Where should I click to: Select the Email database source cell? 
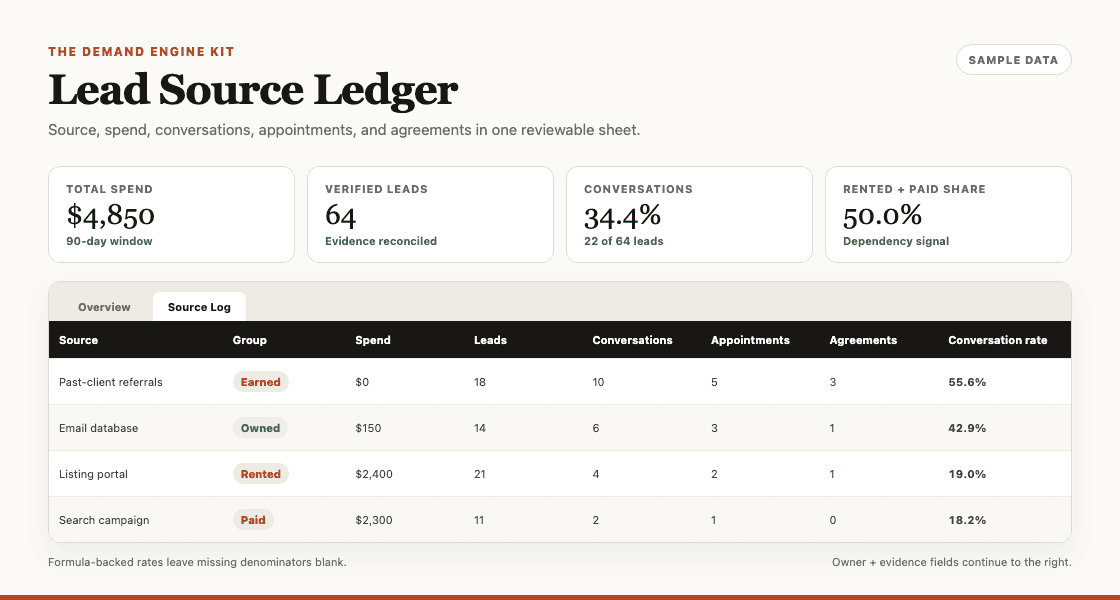99,428
